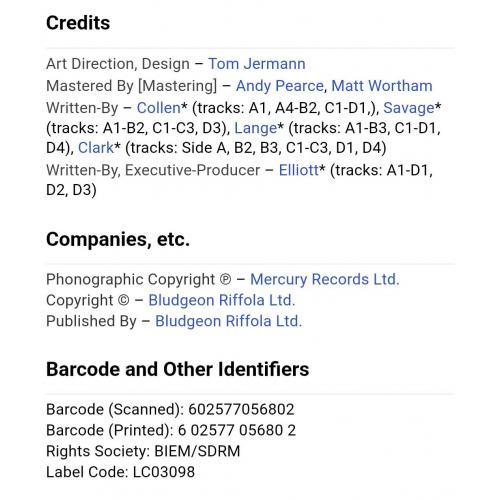Click Bludgeon Riffola Ltd. under Published By
Viewport: 500px width, 500px height.
tap(229, 321)
